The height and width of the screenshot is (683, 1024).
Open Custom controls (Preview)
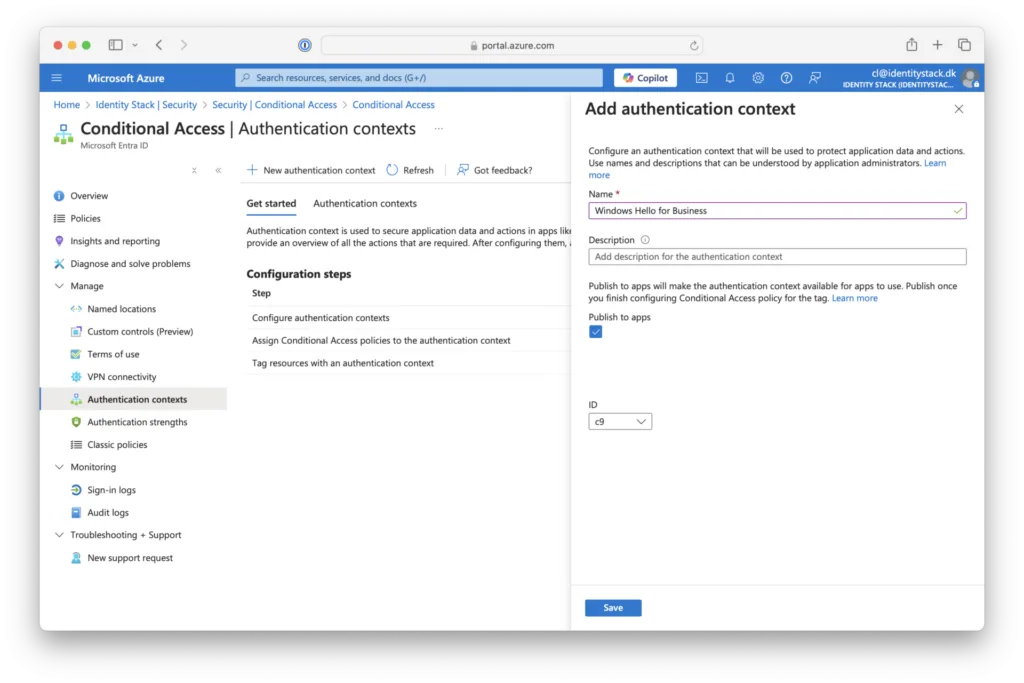point(140,332)
